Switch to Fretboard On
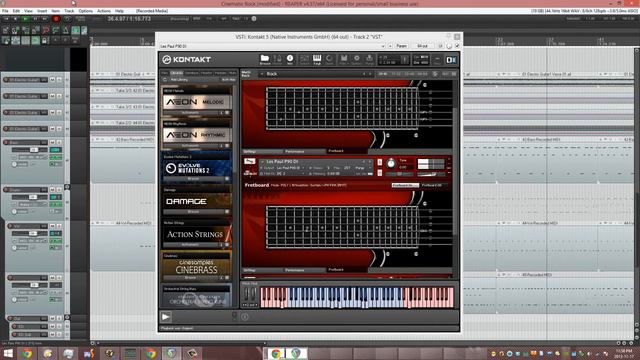This screenshot has width=640, height=360. pos(405,185)
